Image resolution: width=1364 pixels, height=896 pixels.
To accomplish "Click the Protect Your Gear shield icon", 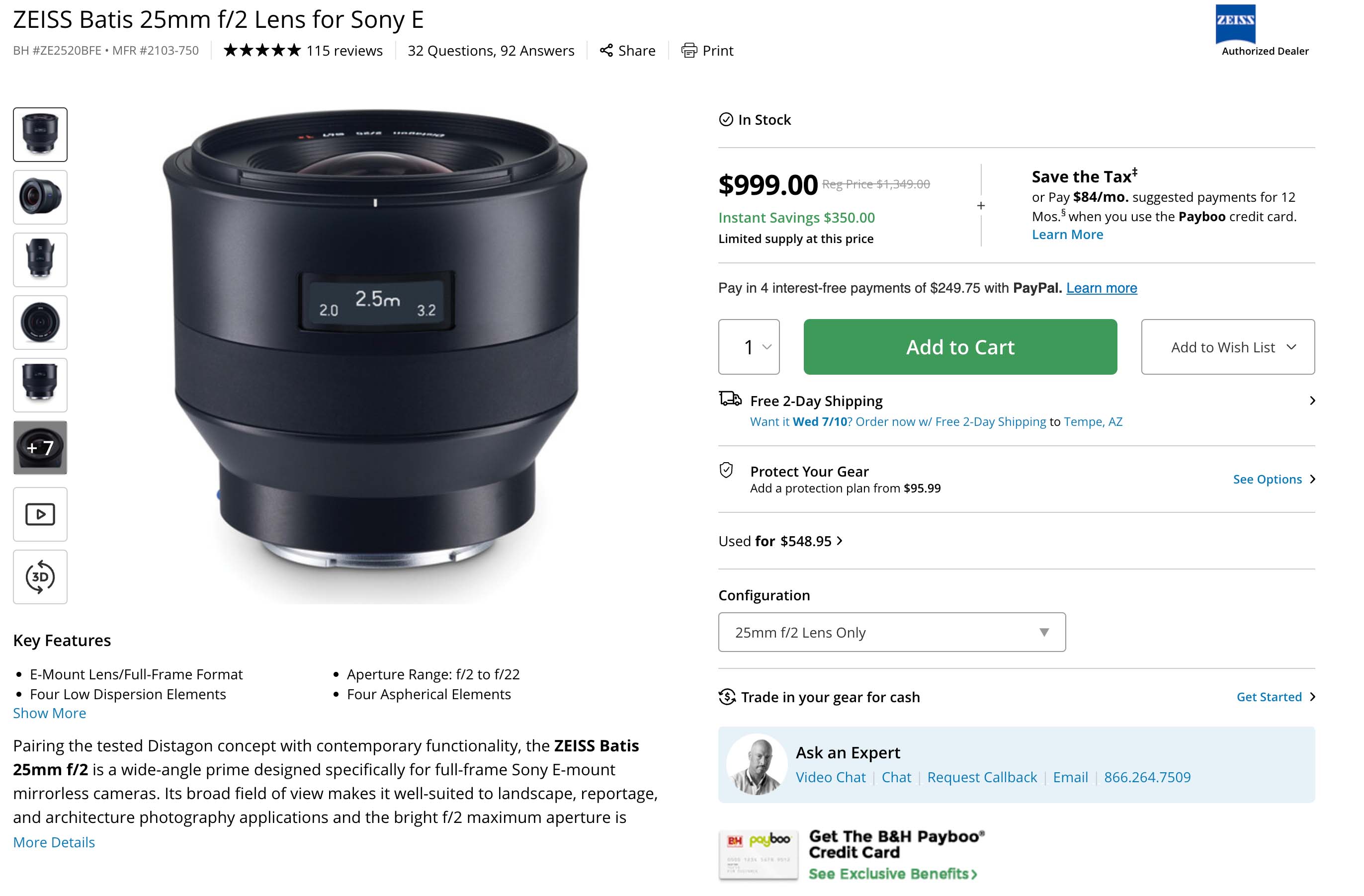I will 726,470.
